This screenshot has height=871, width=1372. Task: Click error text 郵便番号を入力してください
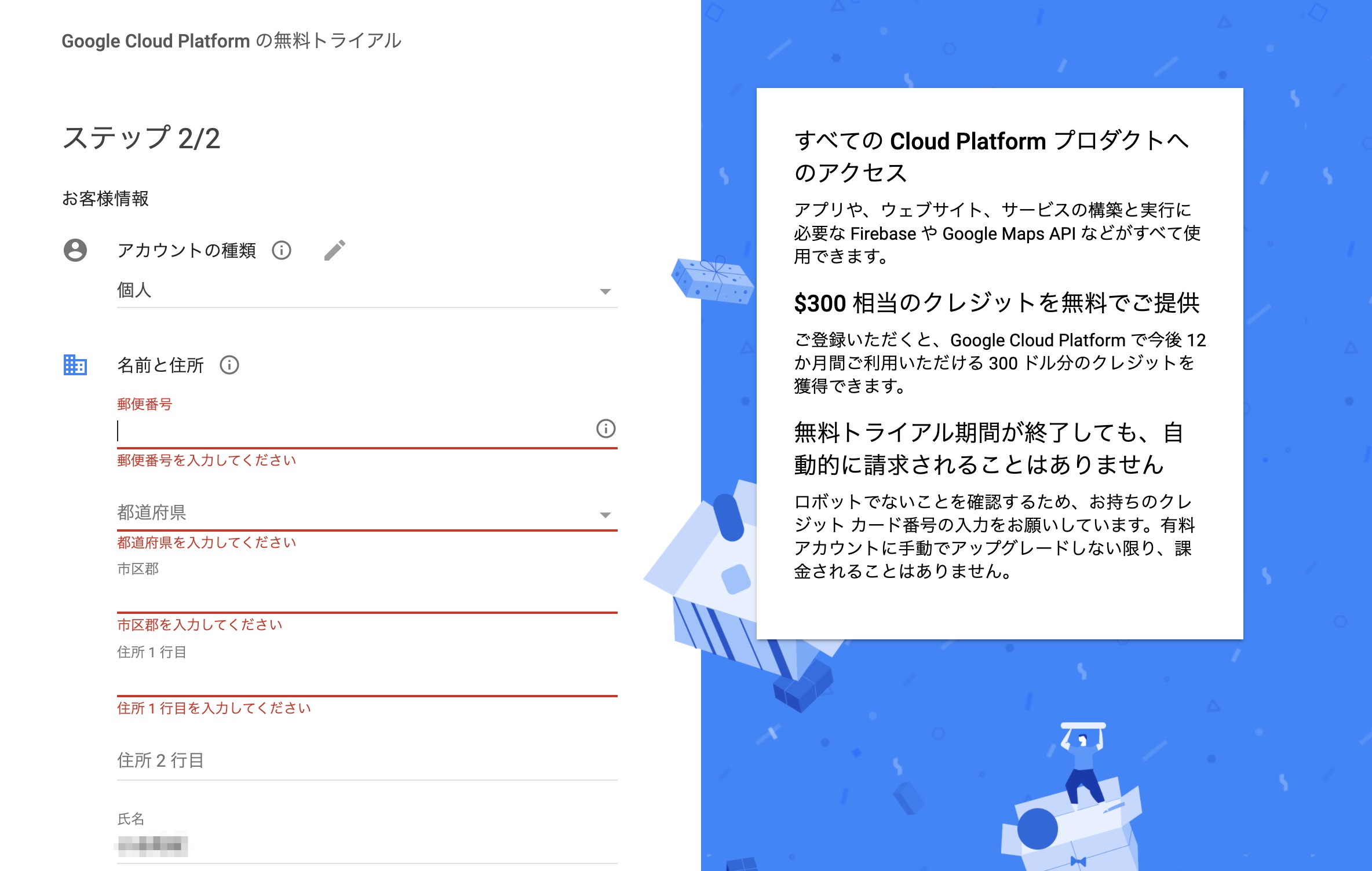pyautogui.click(x=206, y=460)
